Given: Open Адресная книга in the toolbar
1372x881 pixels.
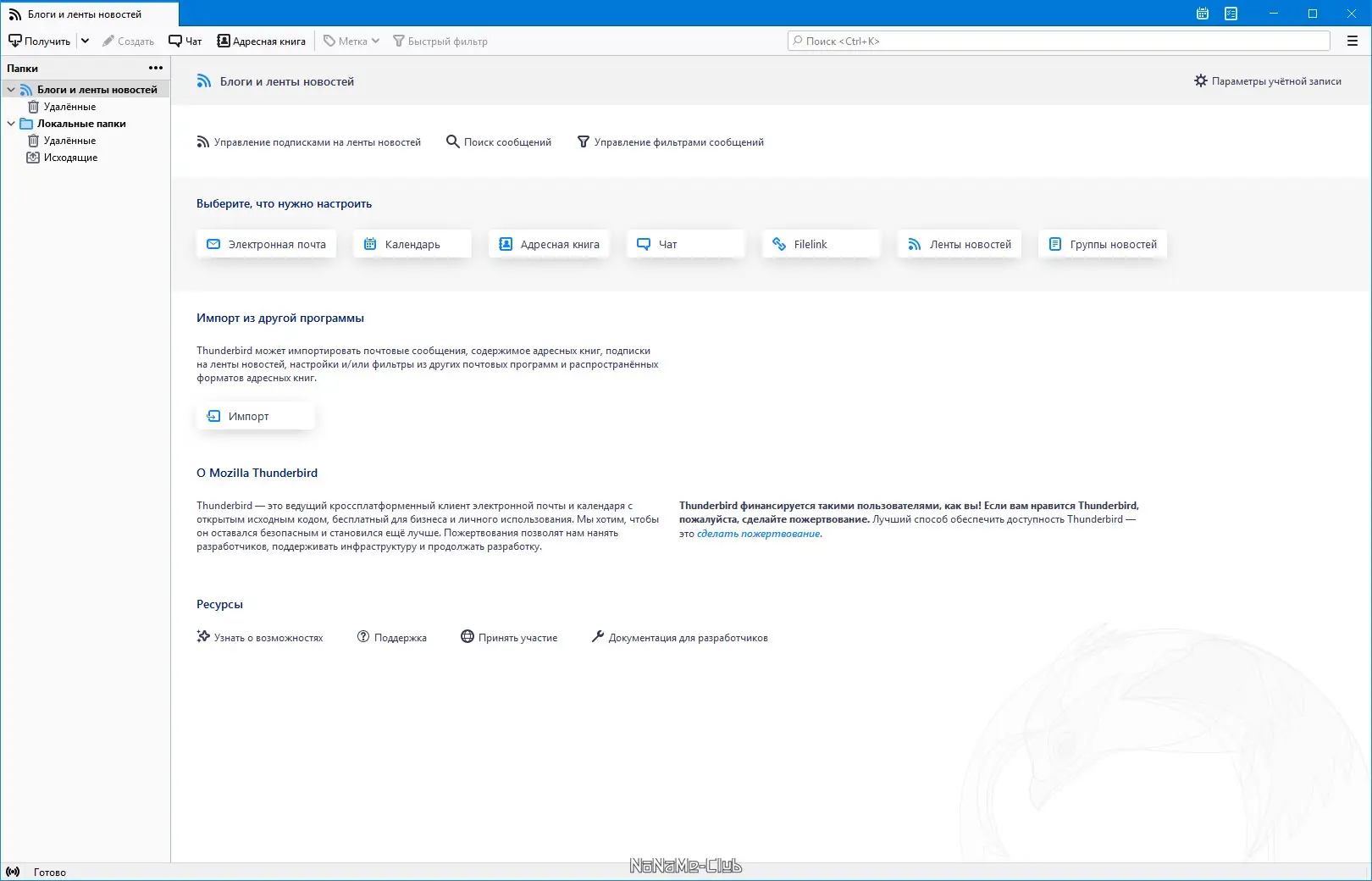Looking at the screenshot, I should [x=262, y=41].
